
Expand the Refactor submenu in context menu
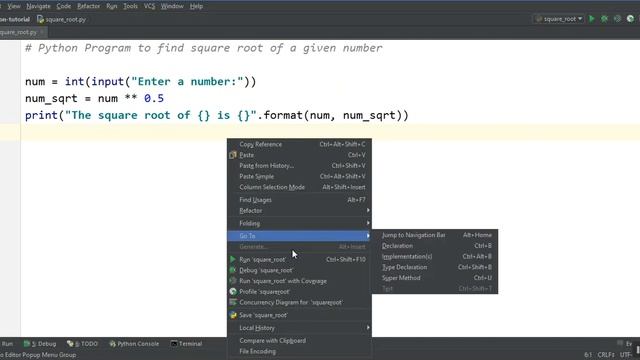(299, 211)
